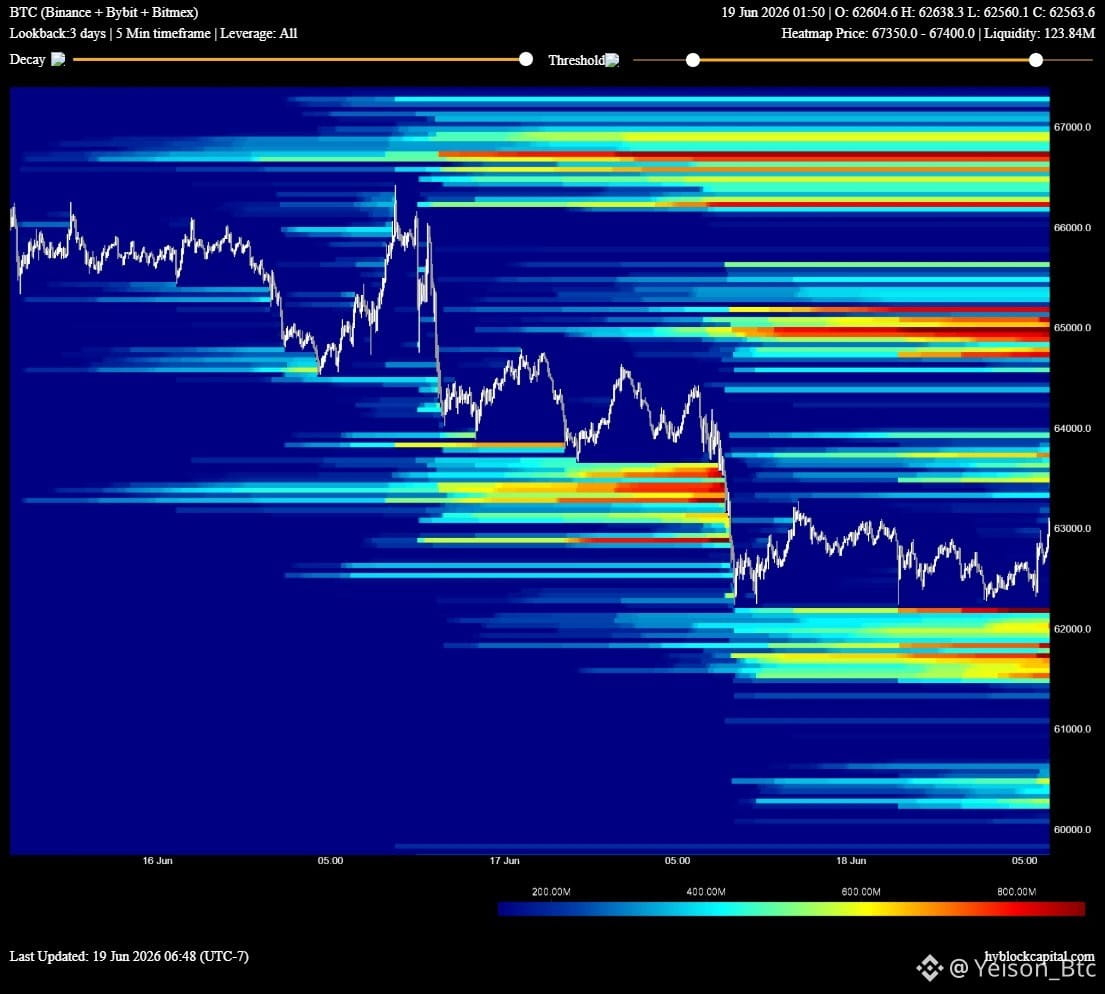Click the Decay label

pyautogui.click(x=27, y=59)
